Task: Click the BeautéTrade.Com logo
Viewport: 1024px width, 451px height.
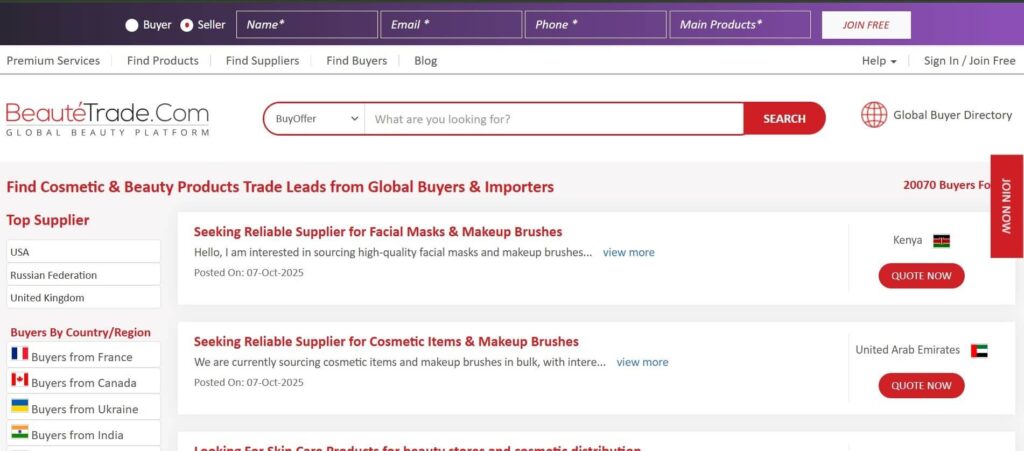Action: pos(108,118)
